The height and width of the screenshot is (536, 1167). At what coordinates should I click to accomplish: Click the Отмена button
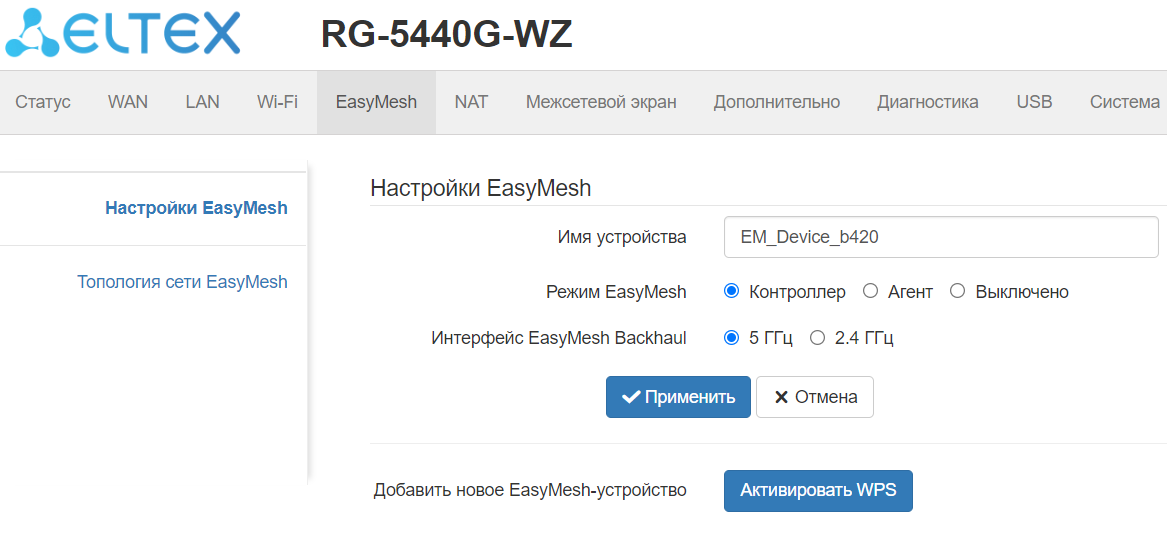(814, 397)
